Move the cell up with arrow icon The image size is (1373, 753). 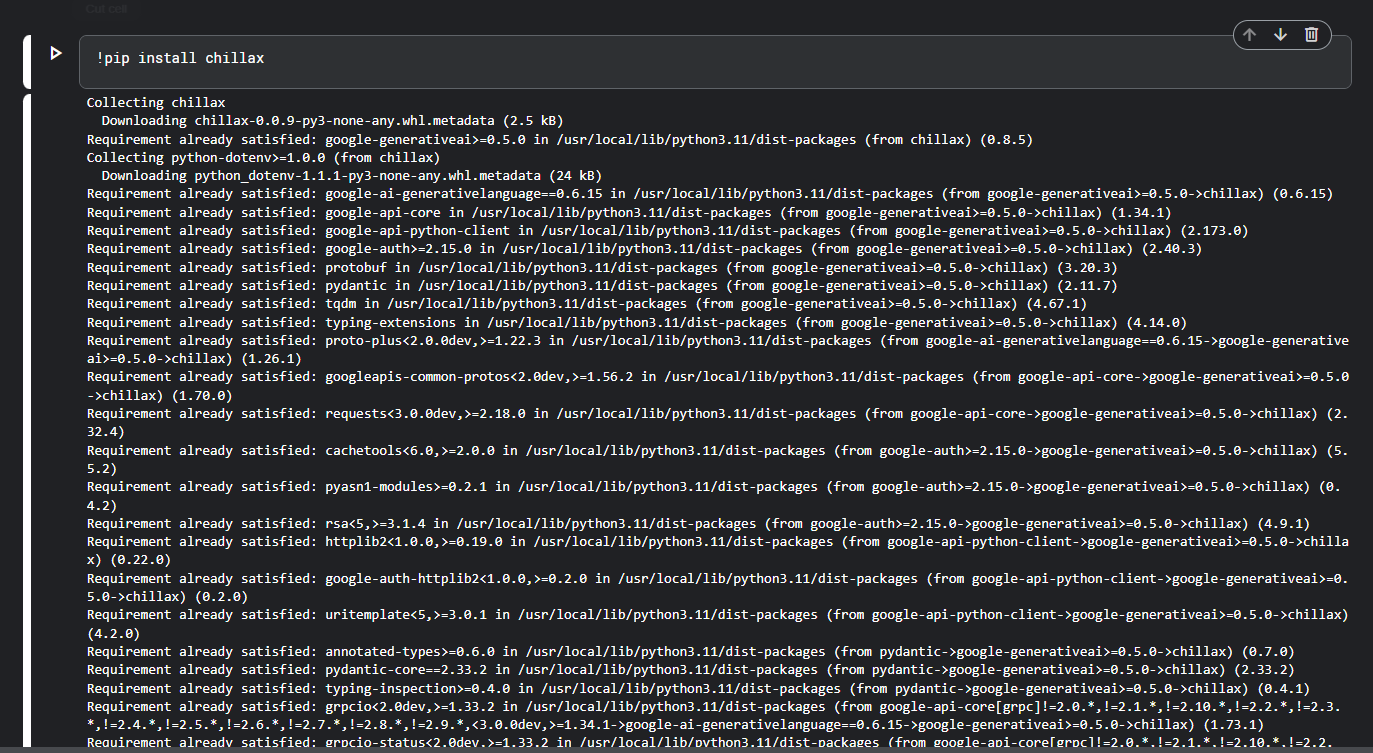(1249, 35)
